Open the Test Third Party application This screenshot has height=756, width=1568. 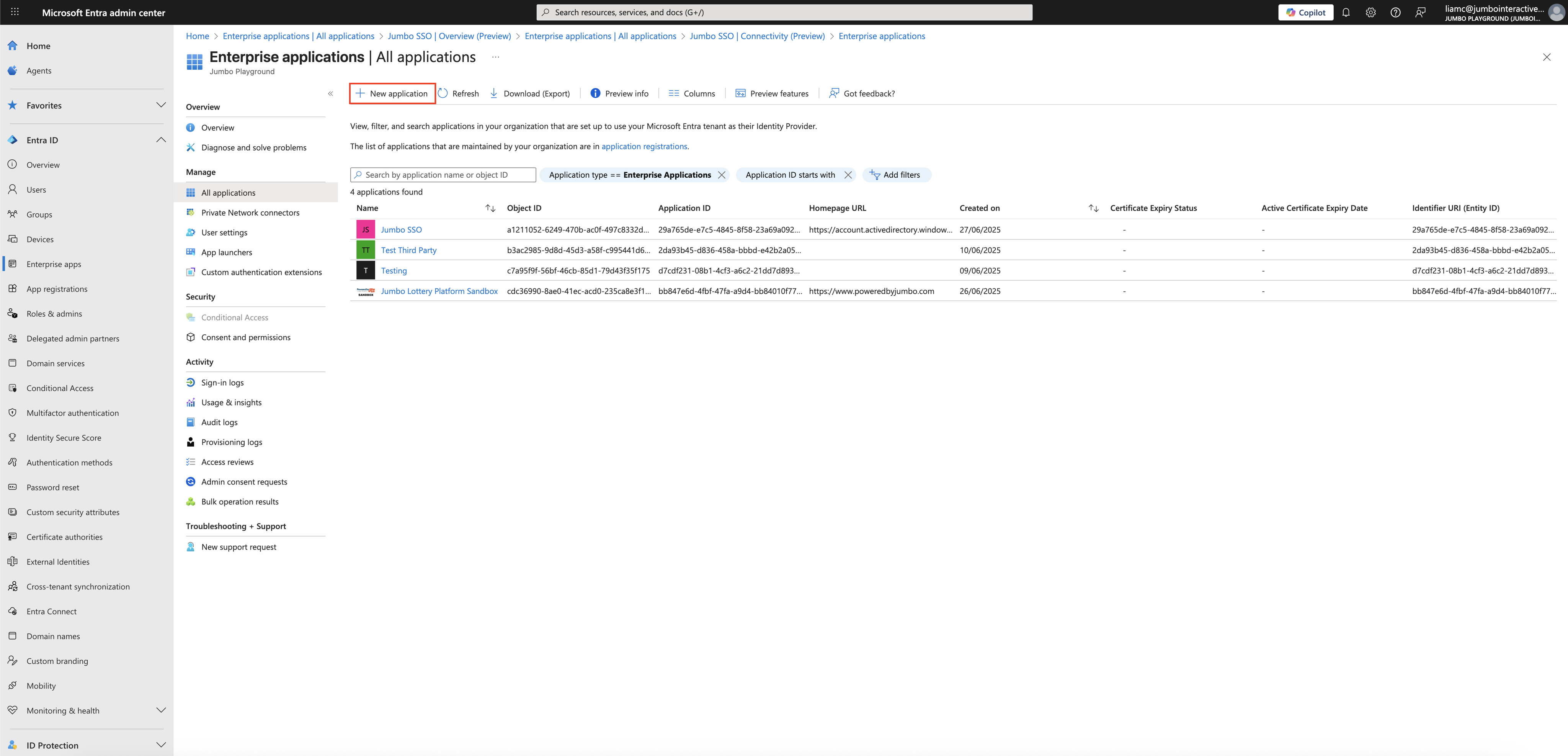point(408,250)
